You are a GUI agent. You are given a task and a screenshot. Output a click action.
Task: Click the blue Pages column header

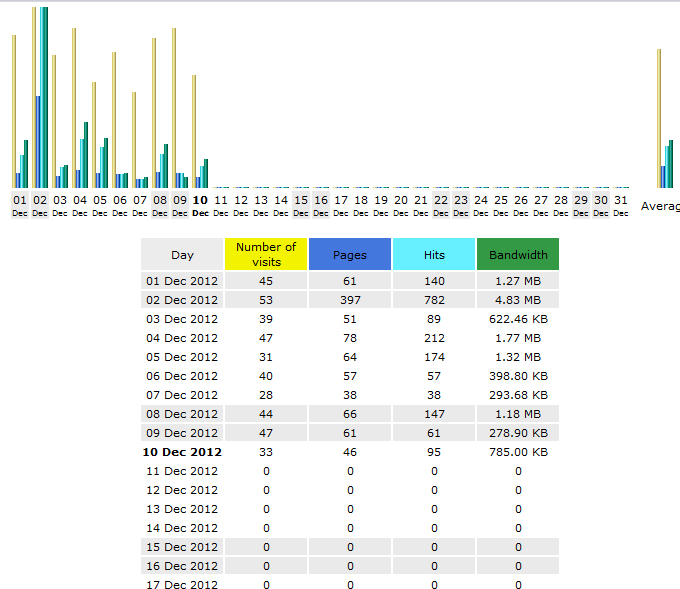350,254
